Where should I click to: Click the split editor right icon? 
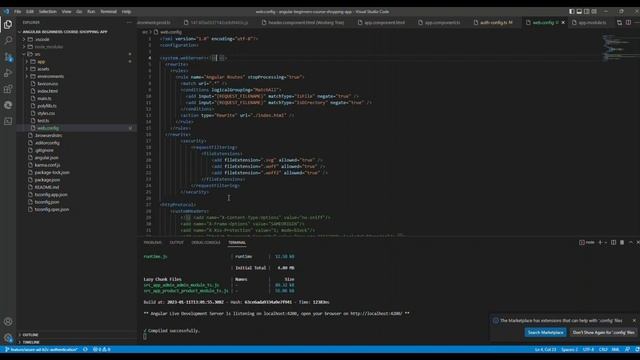pos(629,22)
